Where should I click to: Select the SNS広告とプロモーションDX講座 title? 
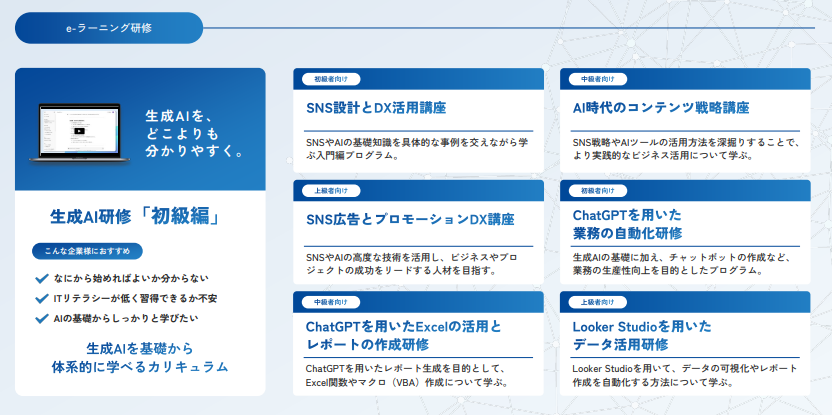(409, 219)
